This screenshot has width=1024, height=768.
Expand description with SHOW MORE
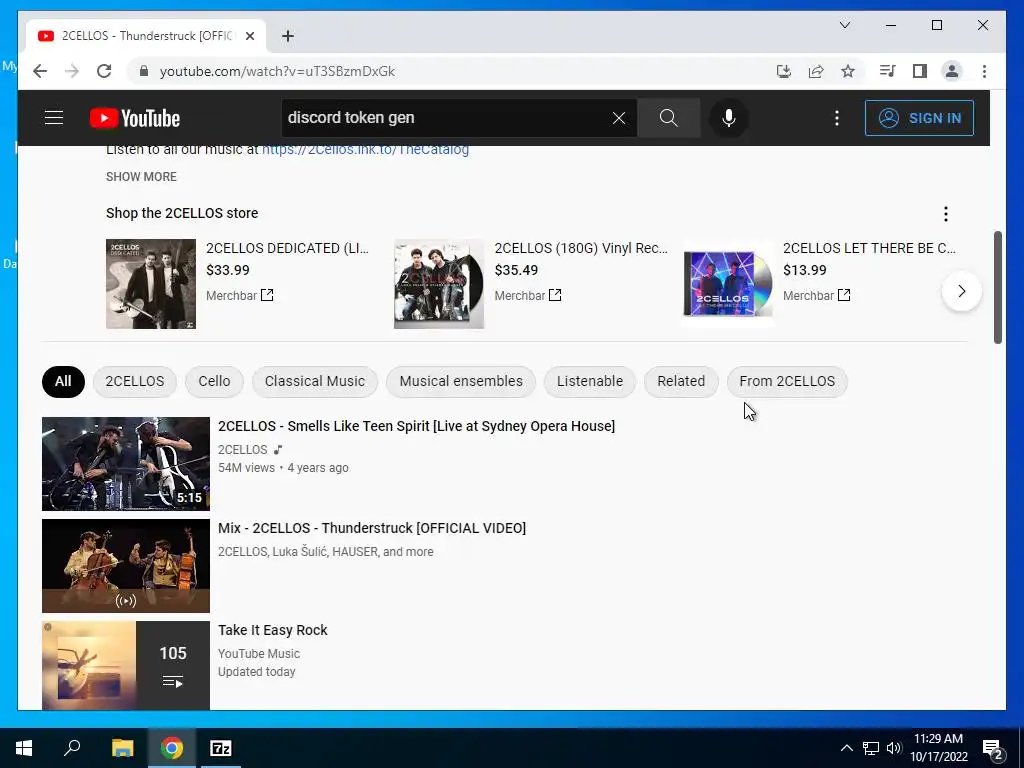tap(141, 177)
